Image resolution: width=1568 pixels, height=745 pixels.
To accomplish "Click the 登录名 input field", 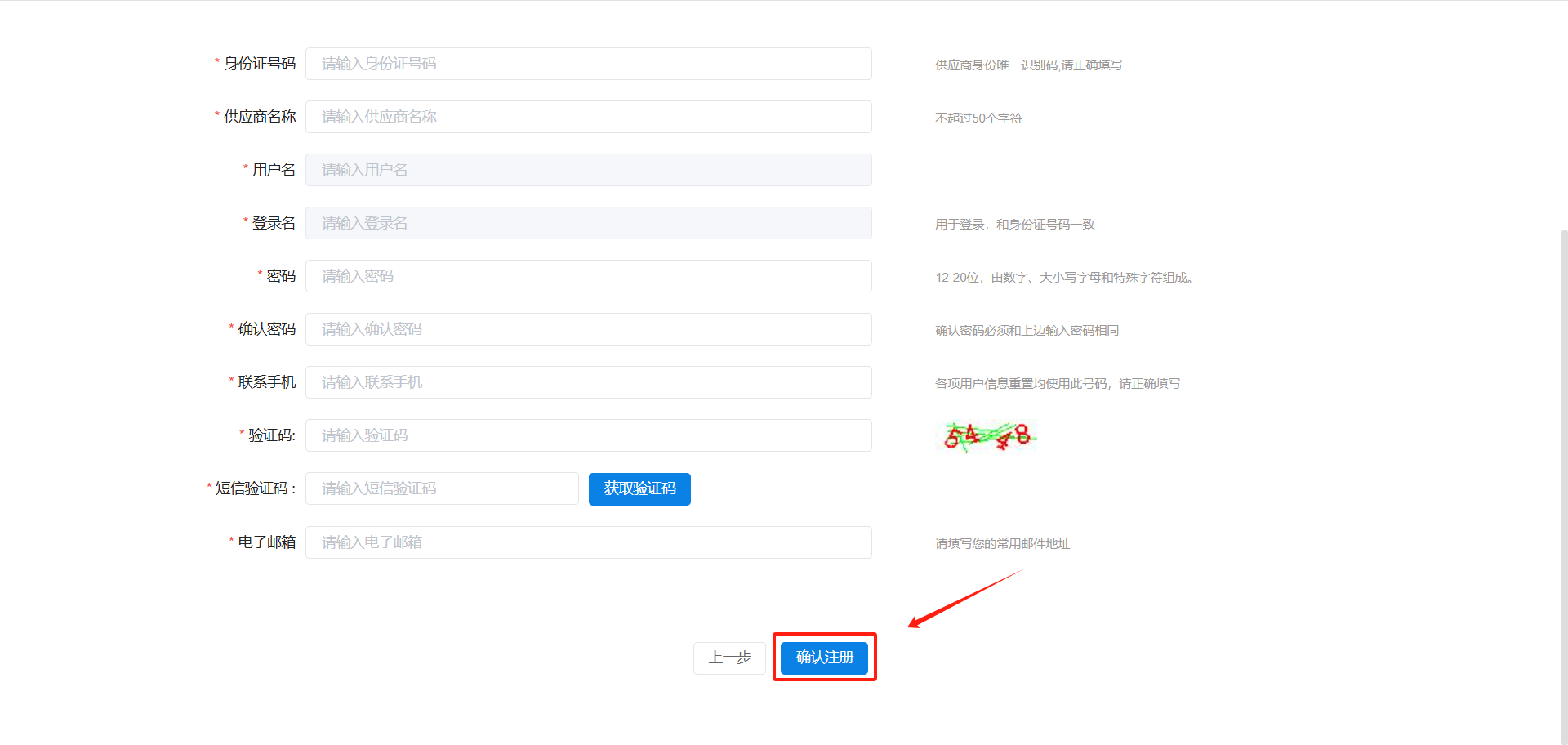I will pyautogui.click(x=588, y=223).
